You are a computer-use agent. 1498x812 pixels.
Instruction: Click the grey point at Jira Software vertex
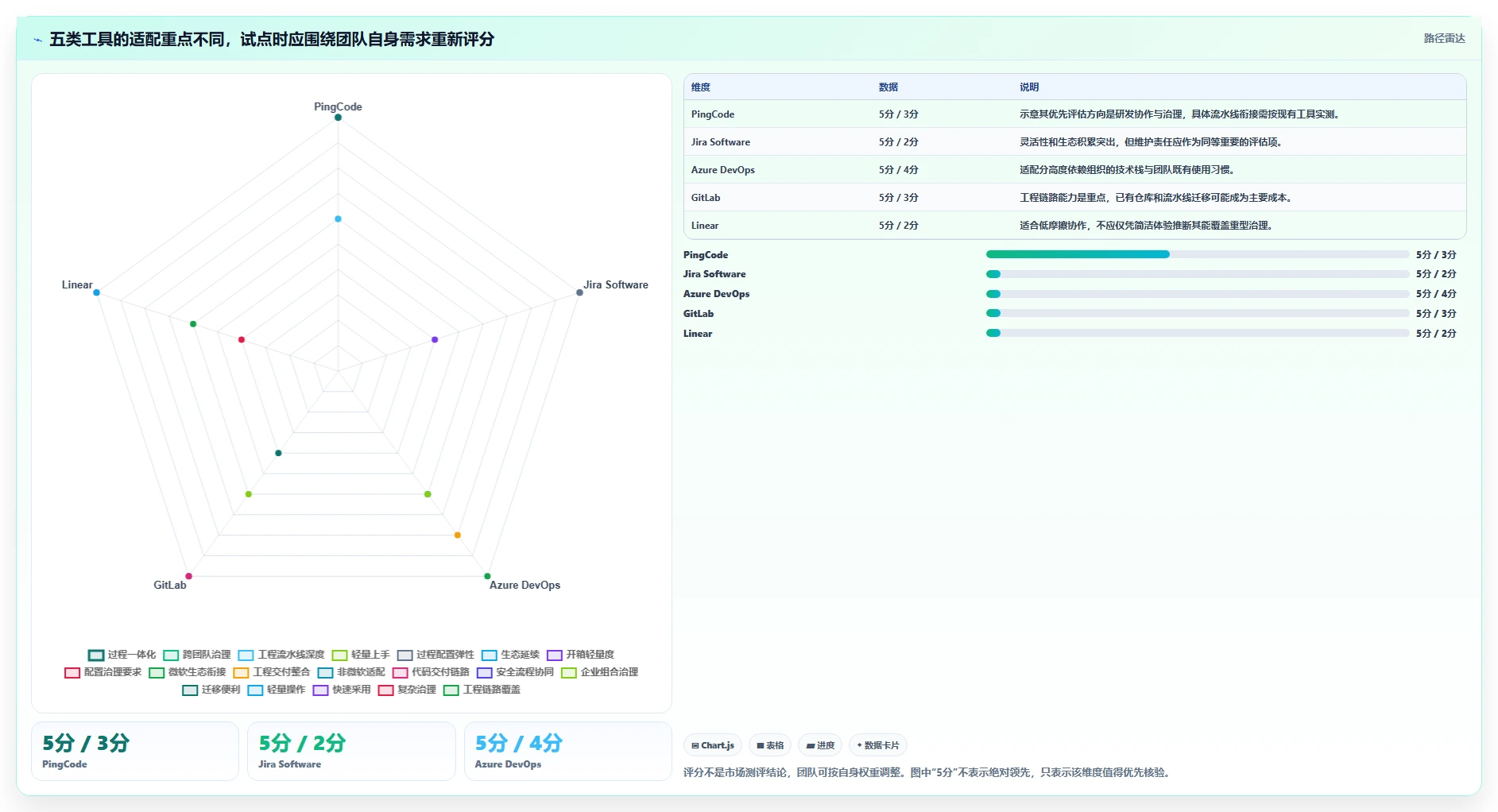point(579,292)
